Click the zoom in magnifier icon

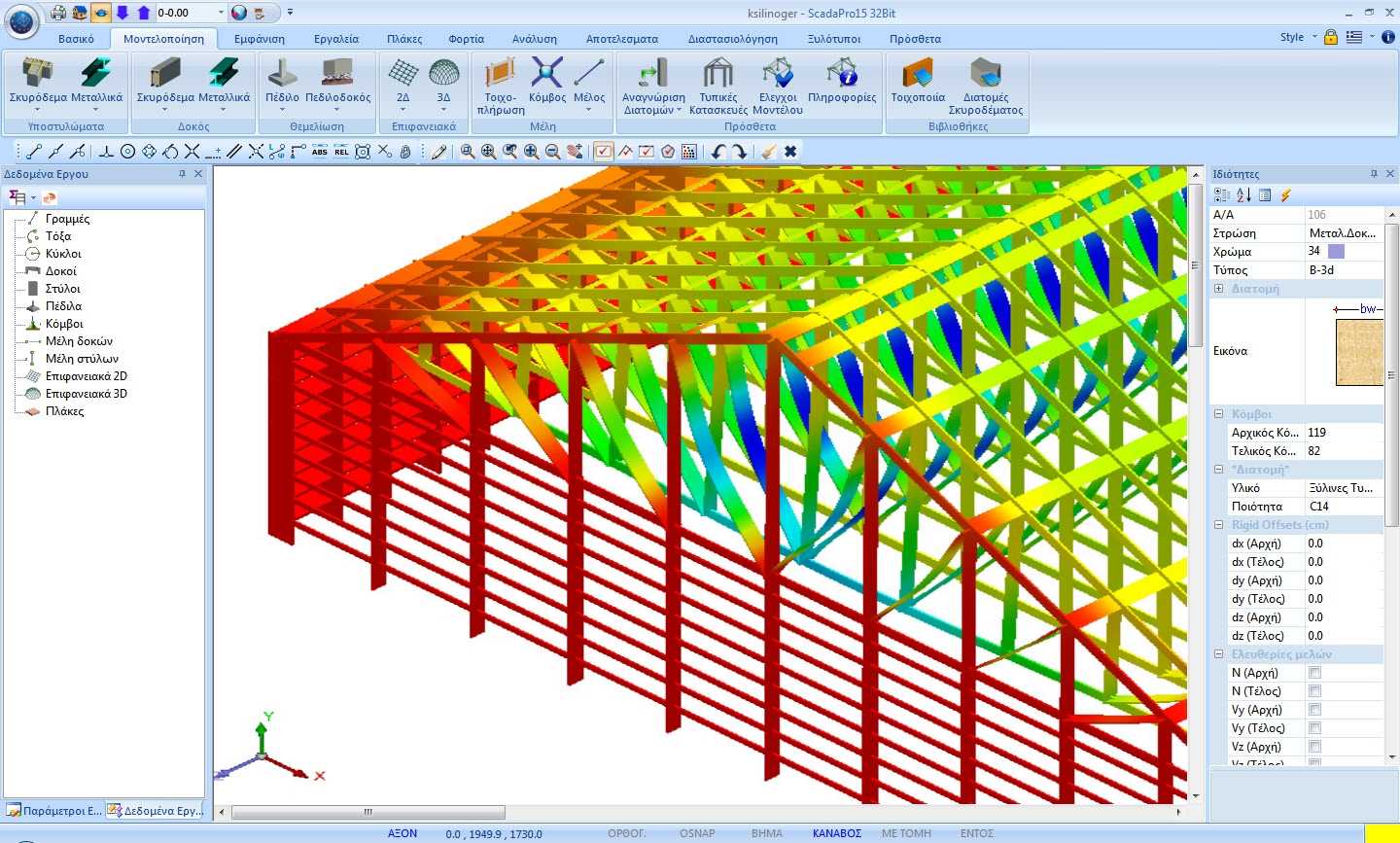coord(532,152)
